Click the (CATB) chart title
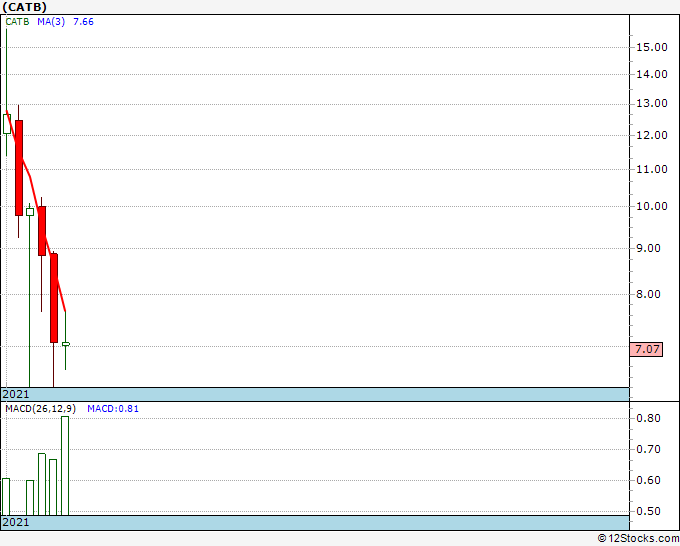The height and width of the screenshot is (546, 680). click(24, 7)
